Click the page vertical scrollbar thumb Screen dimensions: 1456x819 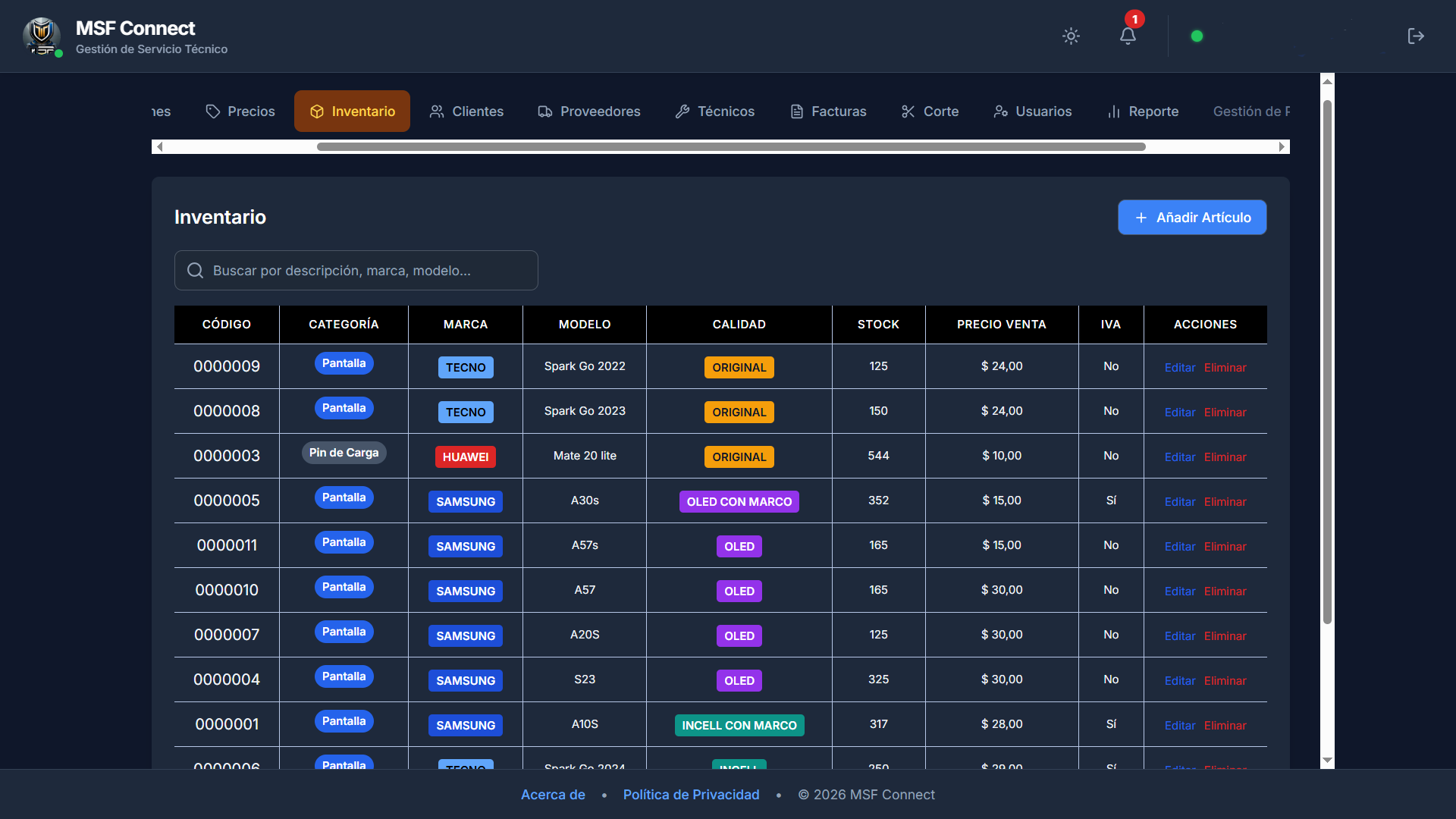(1327, 362)
